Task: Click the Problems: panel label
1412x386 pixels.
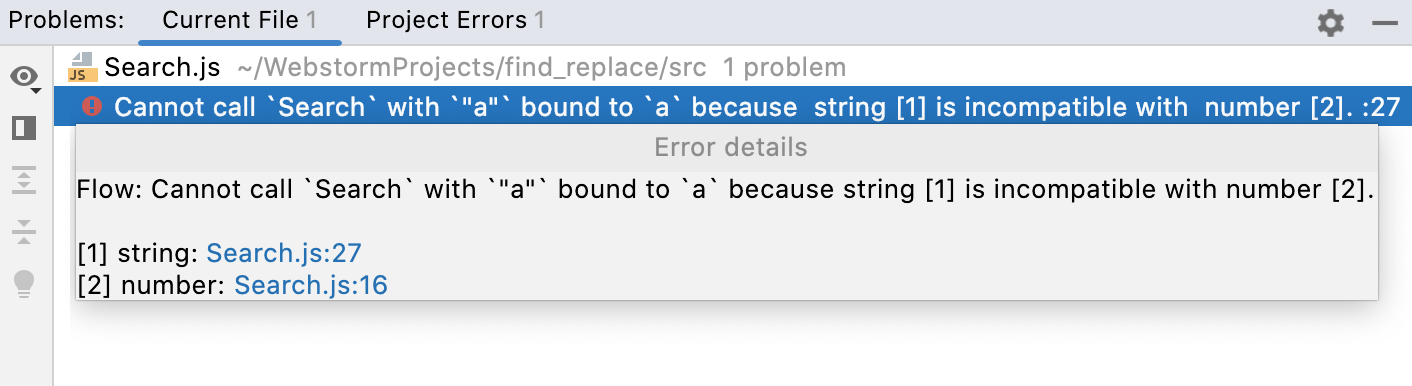Action: [x=66, y=20]
